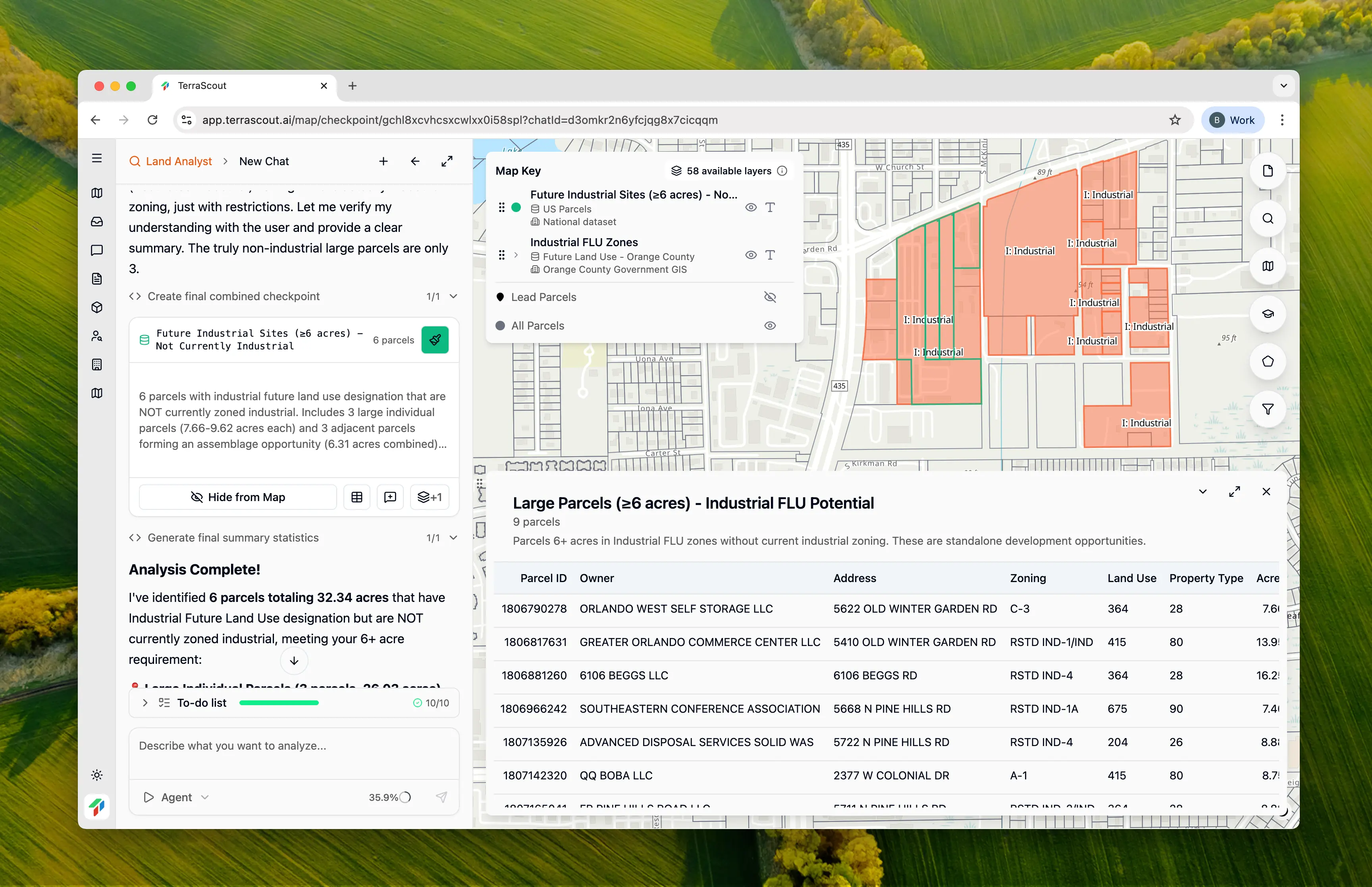Expand Industrial FLU Zones layer chevron

(516, 255)
